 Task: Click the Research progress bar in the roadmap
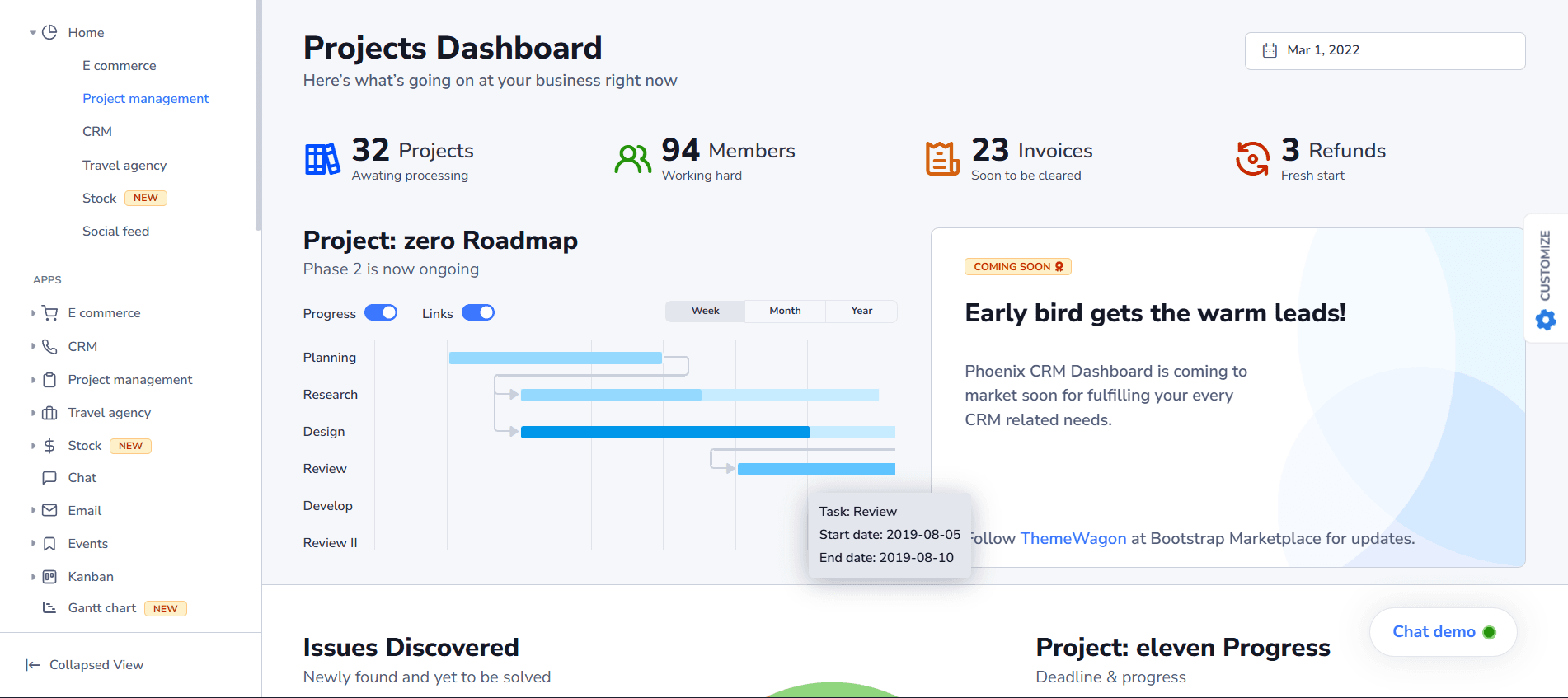tap(611, 395)
